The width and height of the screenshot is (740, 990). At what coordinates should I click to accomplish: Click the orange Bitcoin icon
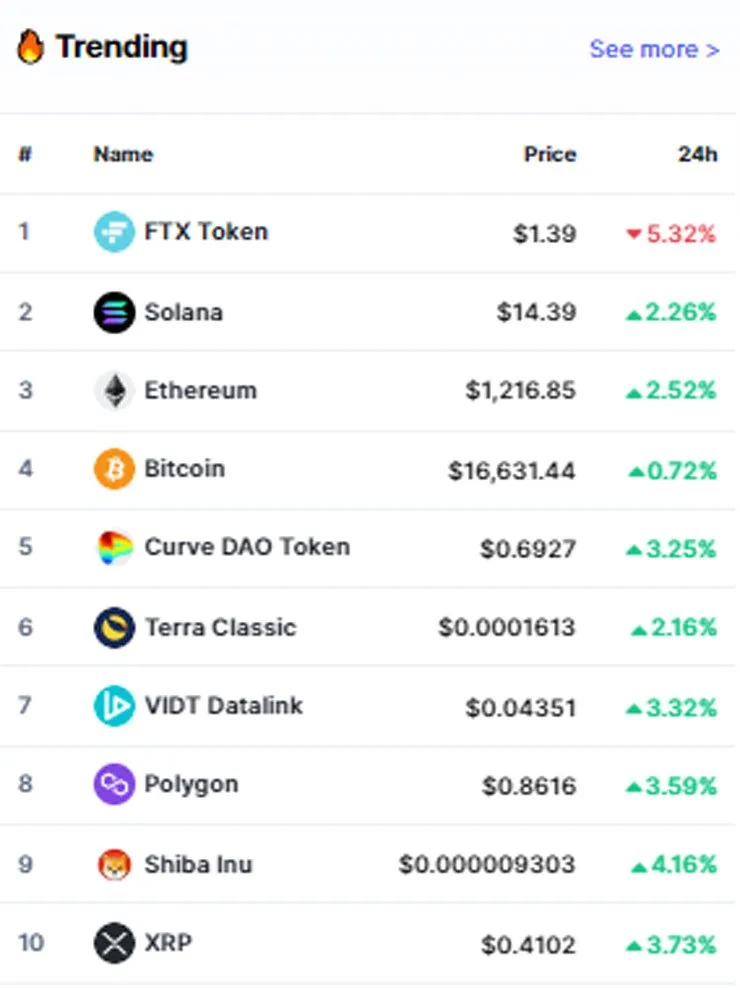coord(114,469)
